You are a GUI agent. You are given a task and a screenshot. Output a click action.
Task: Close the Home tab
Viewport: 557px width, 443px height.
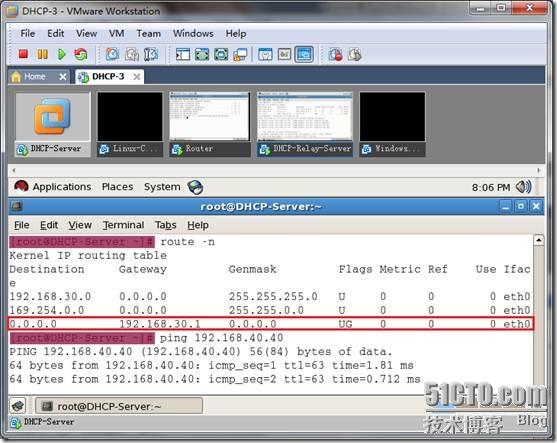(63, 76)
